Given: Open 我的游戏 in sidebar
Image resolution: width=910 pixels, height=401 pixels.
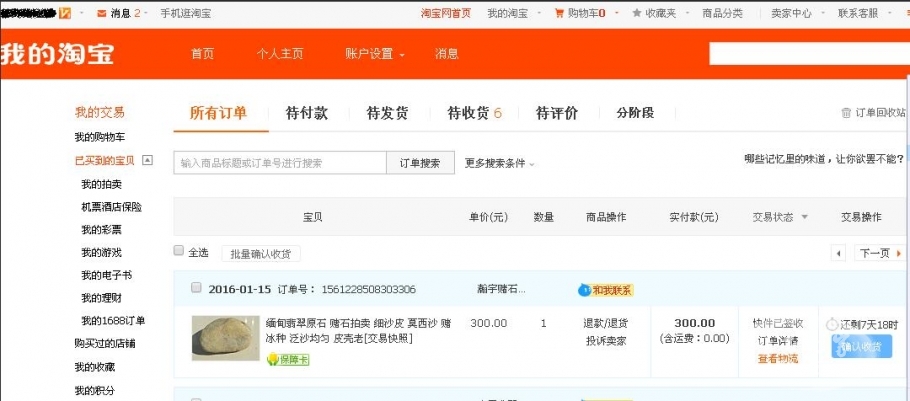Looking at the screenshot, I should (x=102, y=252).
